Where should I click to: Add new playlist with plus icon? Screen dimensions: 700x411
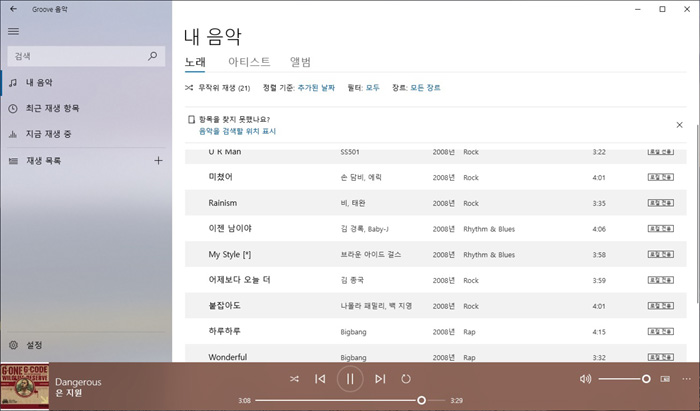click(158, 160)
